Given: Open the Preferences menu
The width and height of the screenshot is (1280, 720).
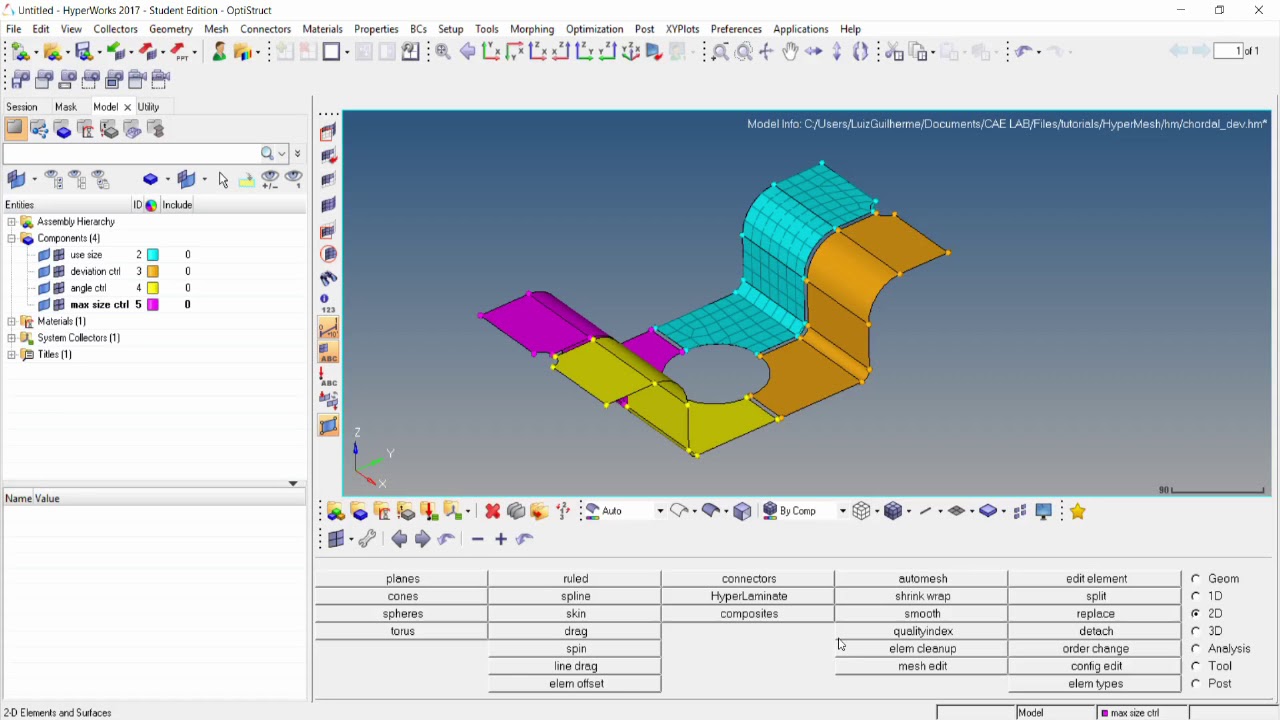Looking at the screenshot, I should click(735, 29).
